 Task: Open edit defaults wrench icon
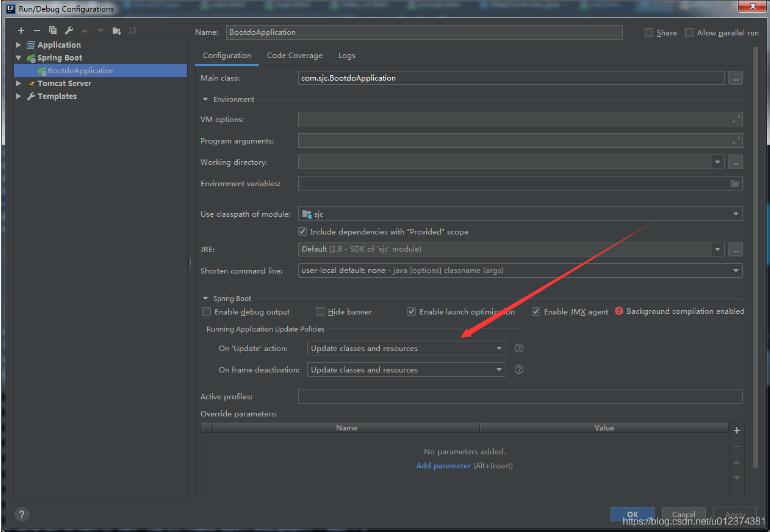(x=69, y=31)
